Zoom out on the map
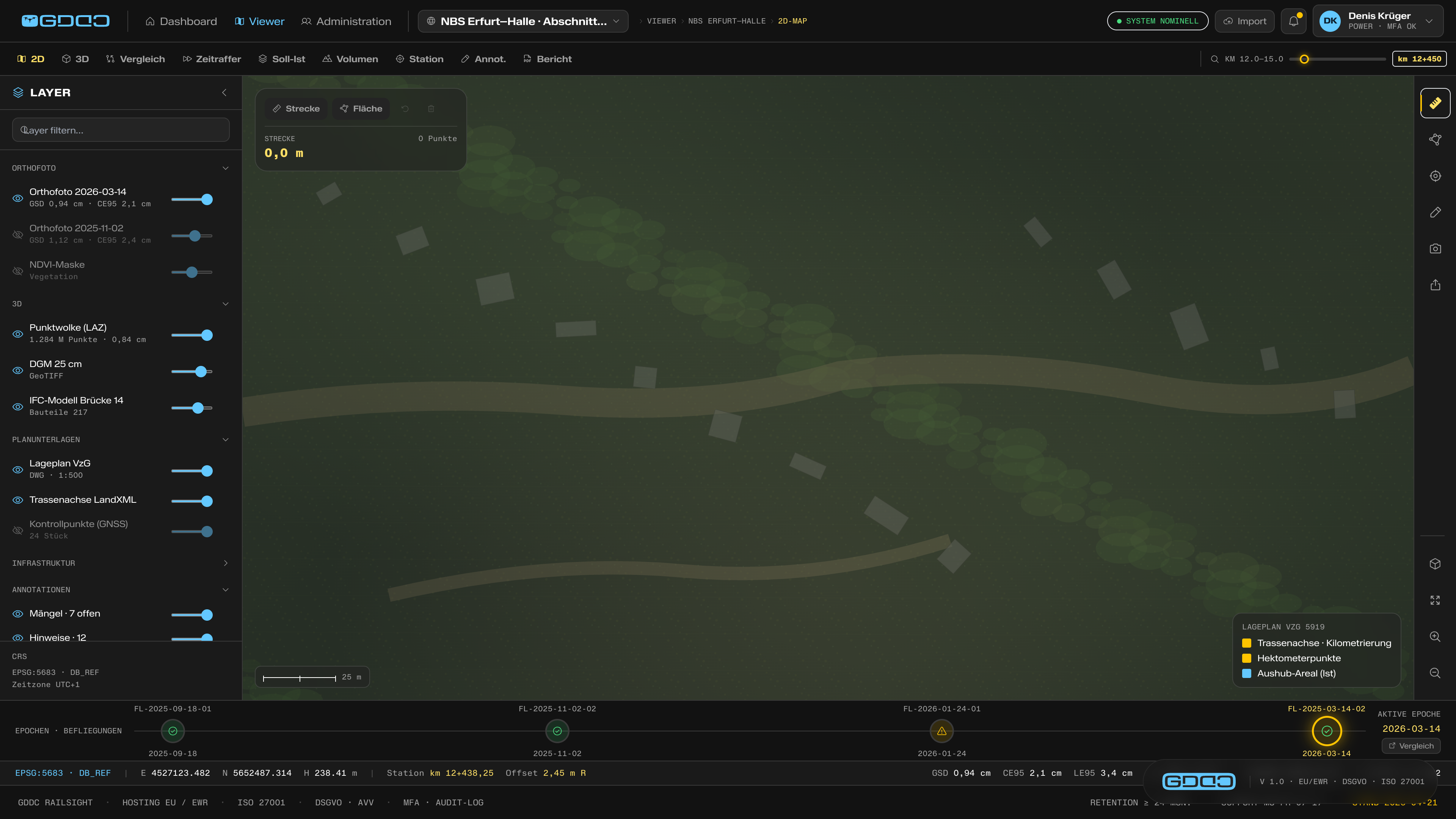1456x819 pixels. (1435, 673)
